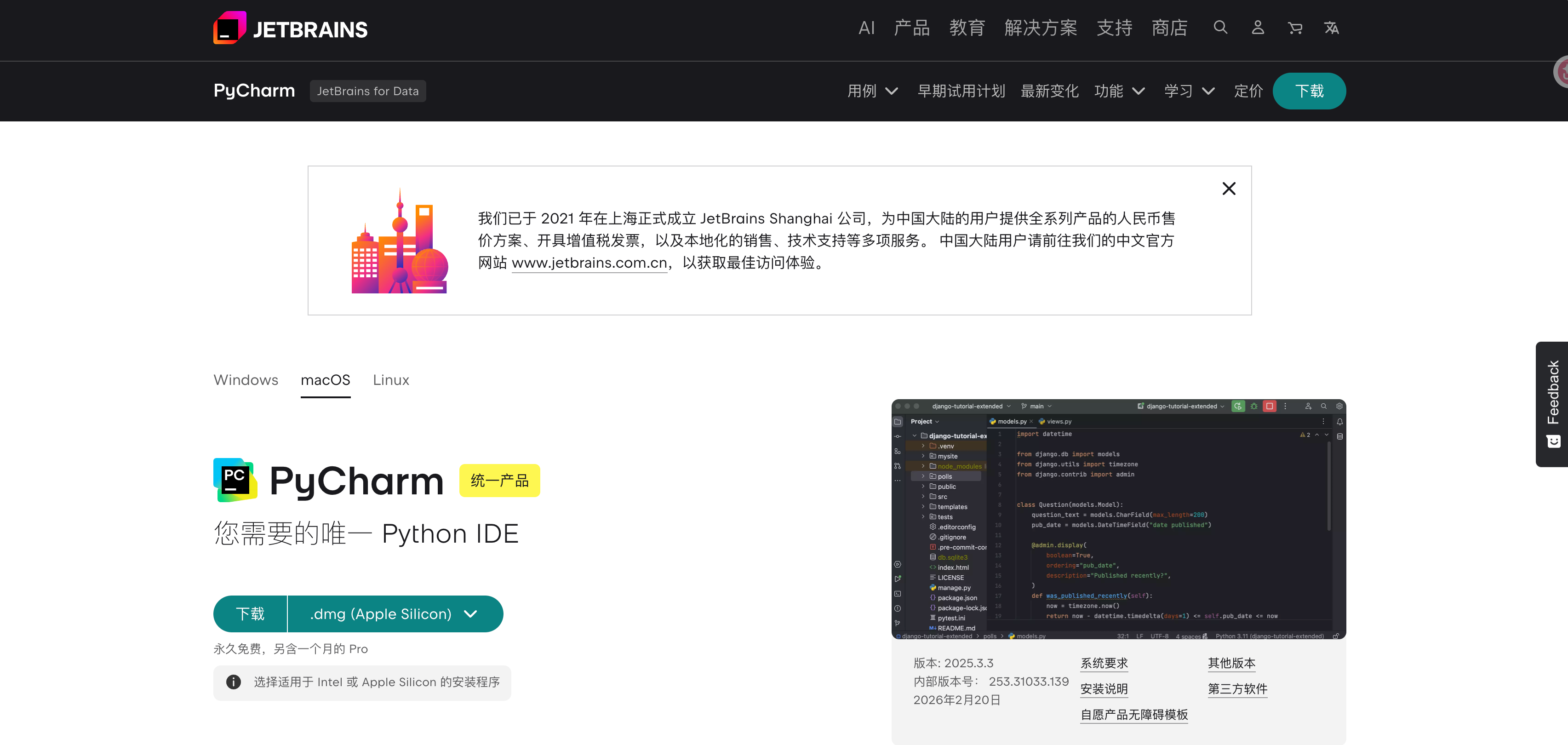The width and height of the screenshot is (1568, 745).
Task: Click the info icon beside installer hint
Action: coord(233,682)
